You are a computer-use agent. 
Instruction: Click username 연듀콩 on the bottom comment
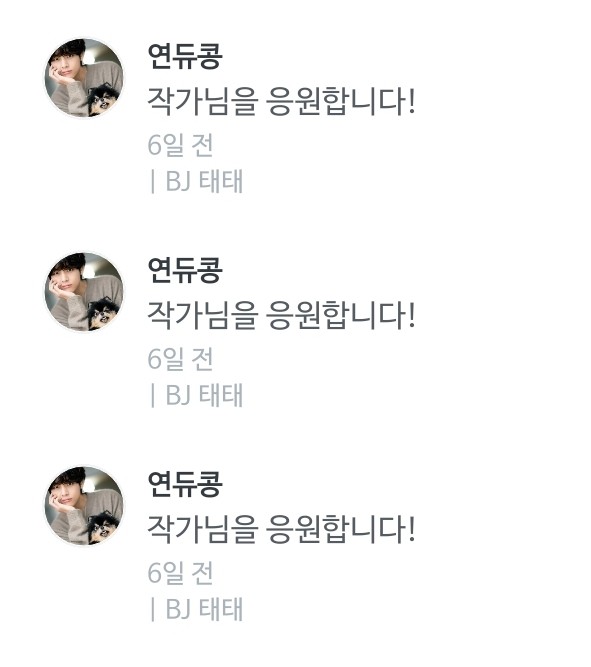coord(185,484)
